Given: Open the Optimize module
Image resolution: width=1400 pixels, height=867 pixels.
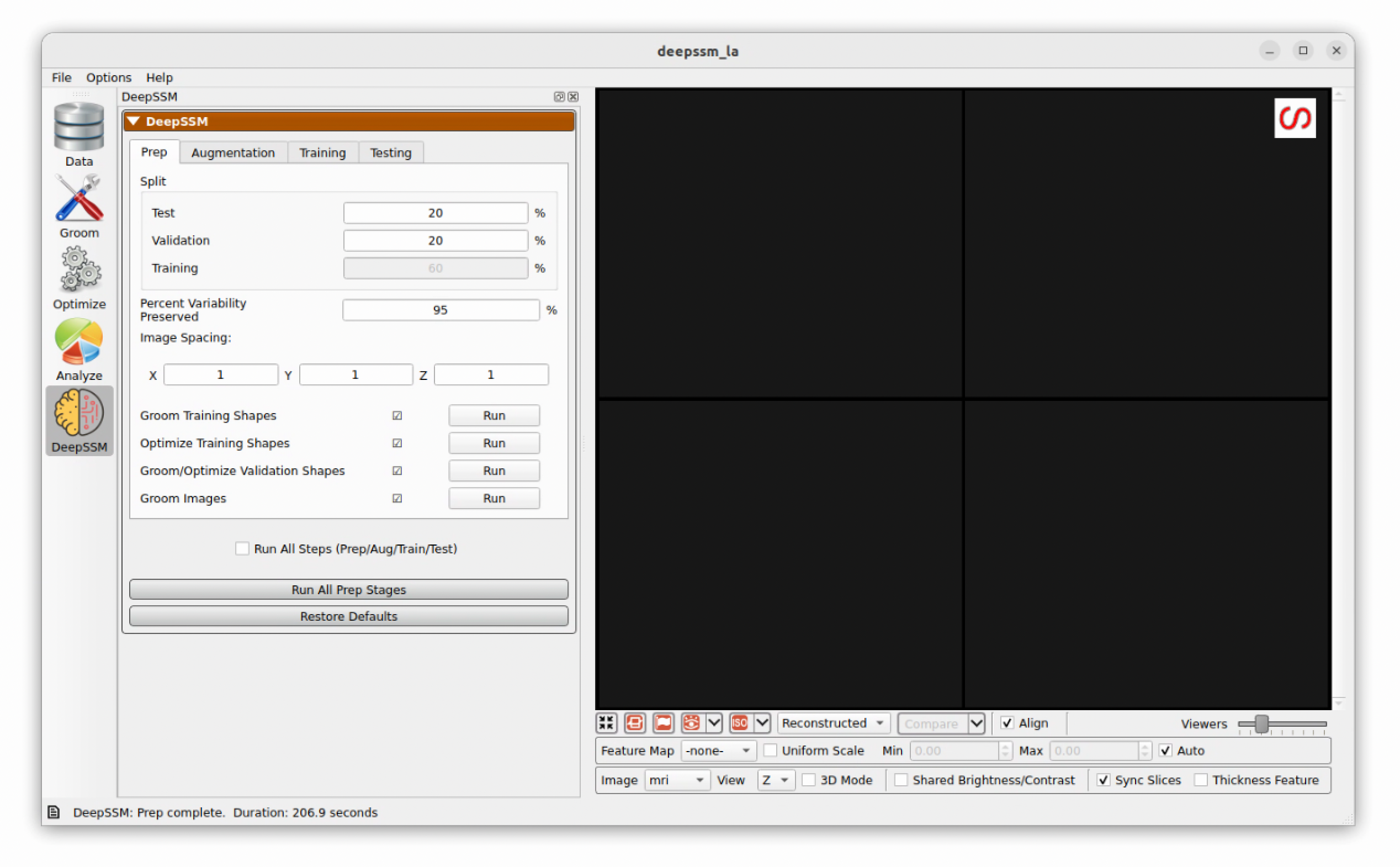Looking at the screenshot, I should (79, 278).
